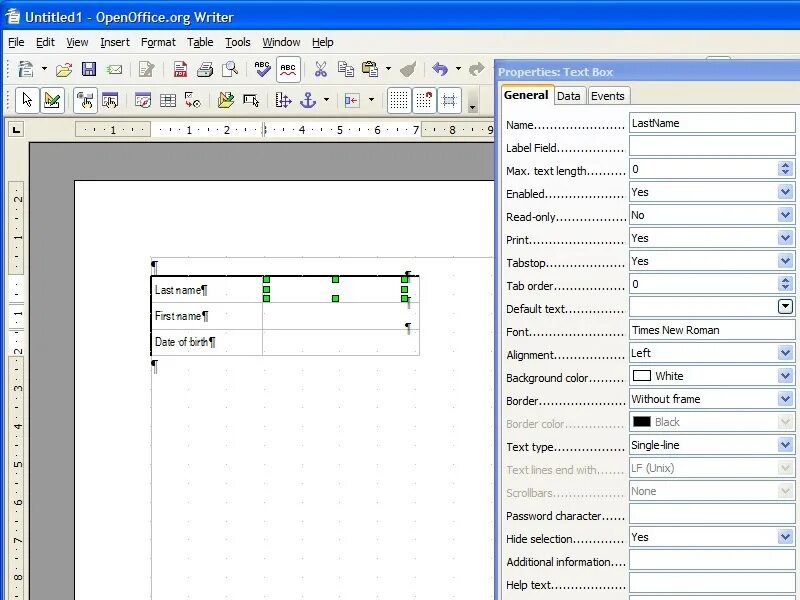Adjust the Tab order spinner arrows

(x=785, y=284)
